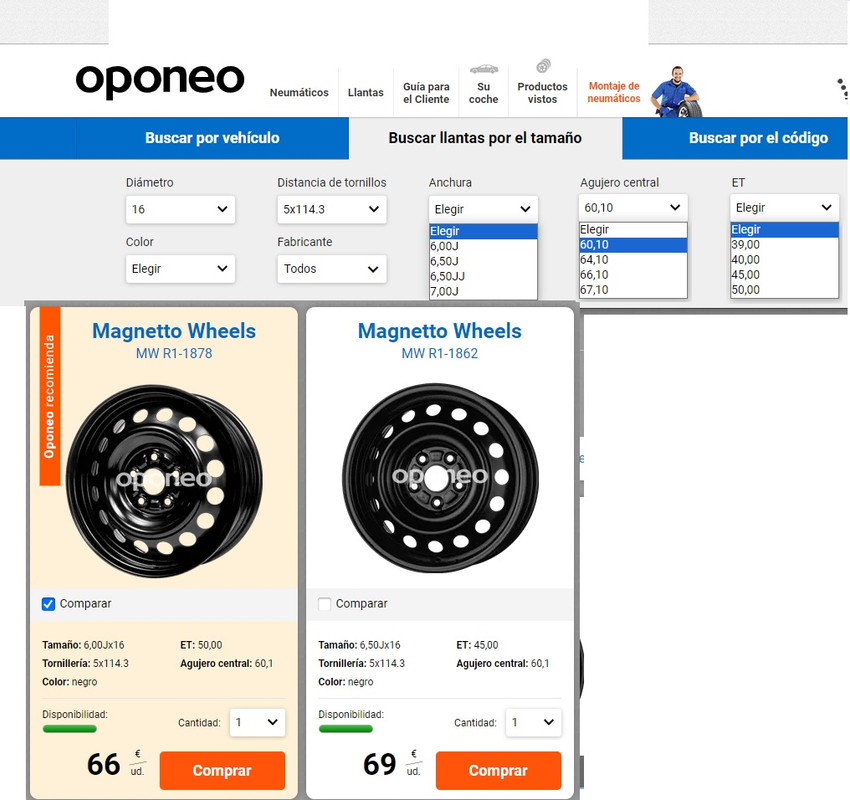Open Montaje de neumáticos link
The height and width of the screenshot is (800, 850).
pyautogui.click(x=614, y=92)
